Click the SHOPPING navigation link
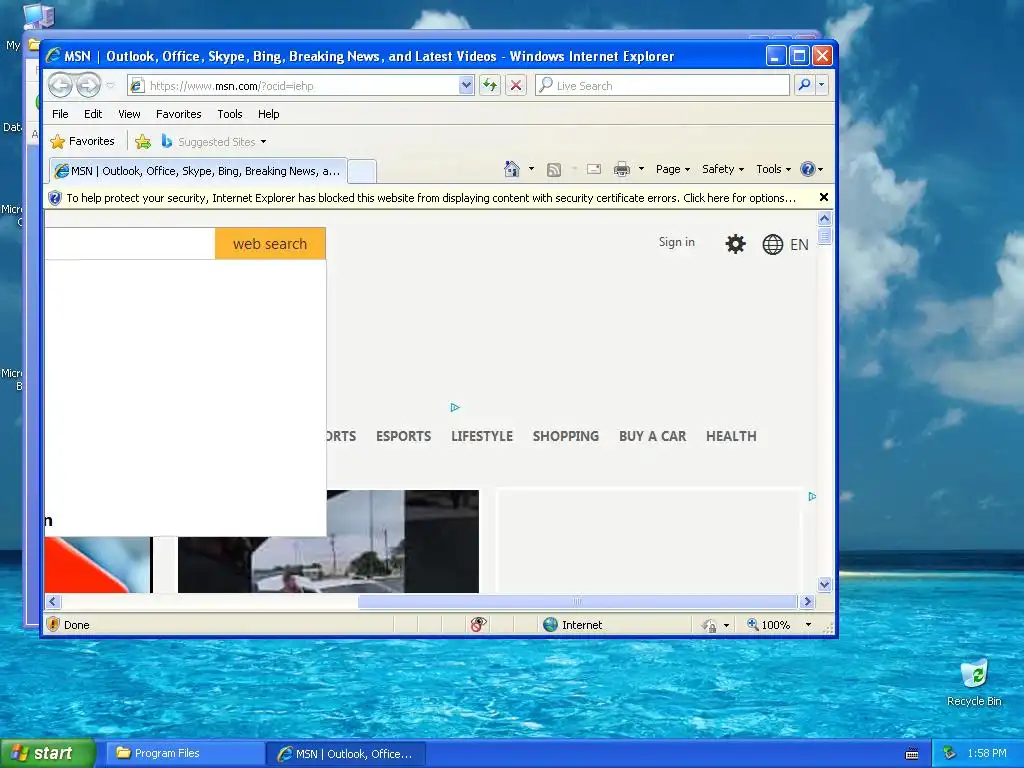This screenshot has width=1024, height=768. [566, 436]
